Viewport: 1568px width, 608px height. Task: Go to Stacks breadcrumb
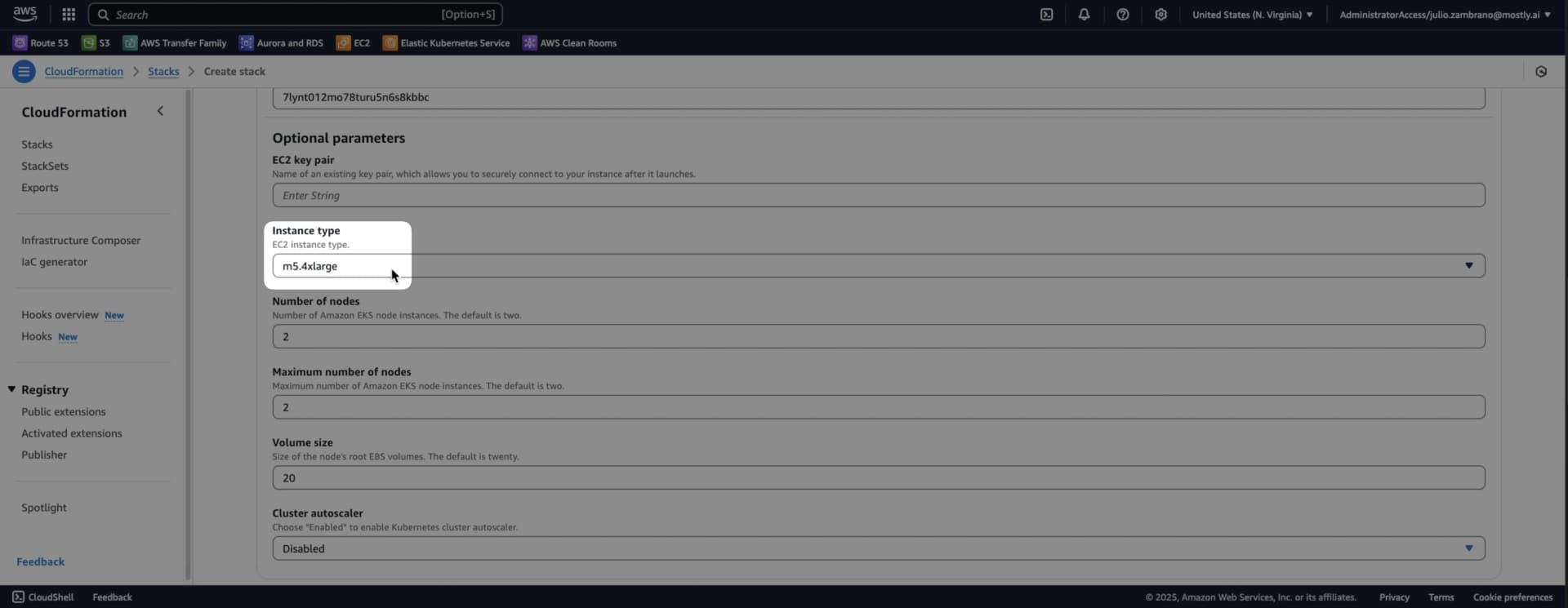163,72
